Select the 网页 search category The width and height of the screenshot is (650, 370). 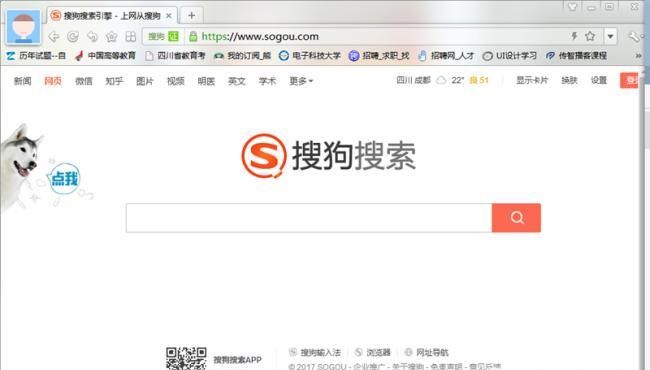[x=53, y=81]
